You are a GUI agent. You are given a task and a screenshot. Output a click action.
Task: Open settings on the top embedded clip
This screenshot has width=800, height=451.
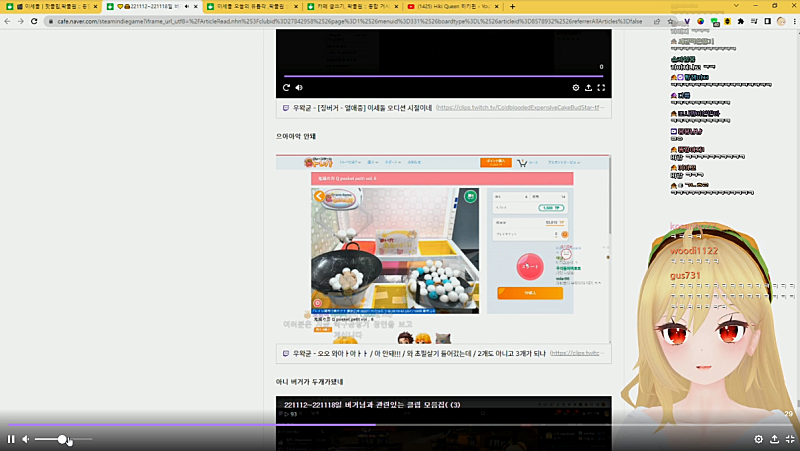pos(576,88)
